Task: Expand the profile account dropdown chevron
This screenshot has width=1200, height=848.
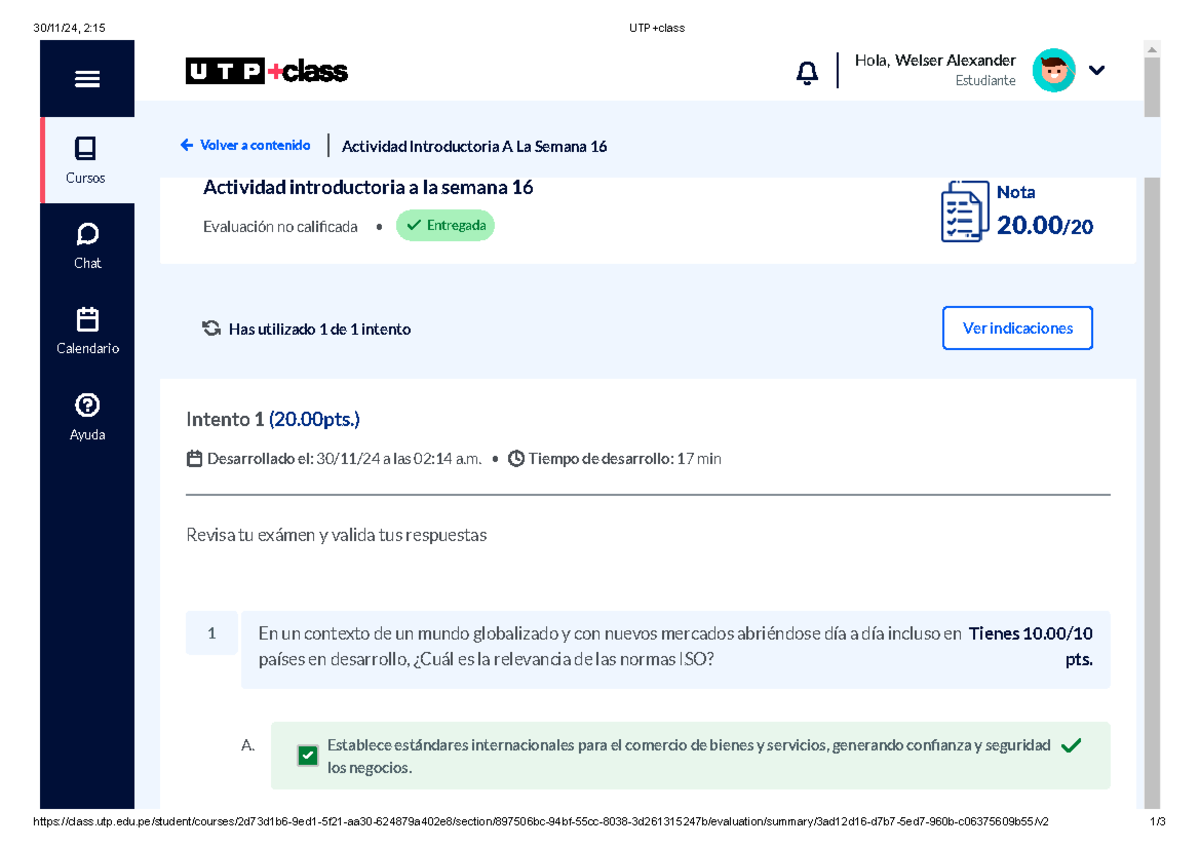Action: pos(1097,70)
